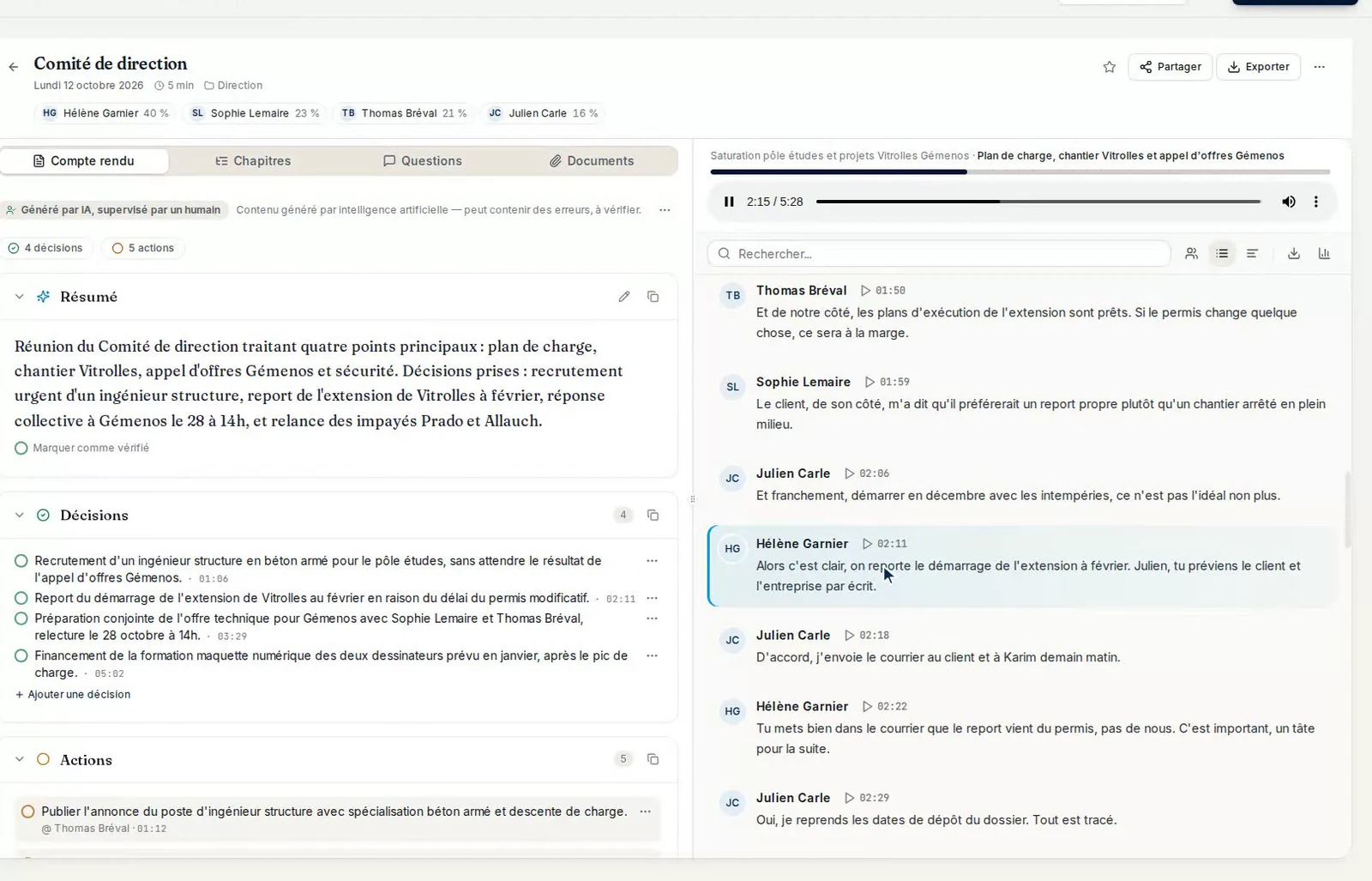This screenshot has height=881, width=1372.
Task: Copy the Résumé section
Action: pyautogui.click(x=653, y=297)
